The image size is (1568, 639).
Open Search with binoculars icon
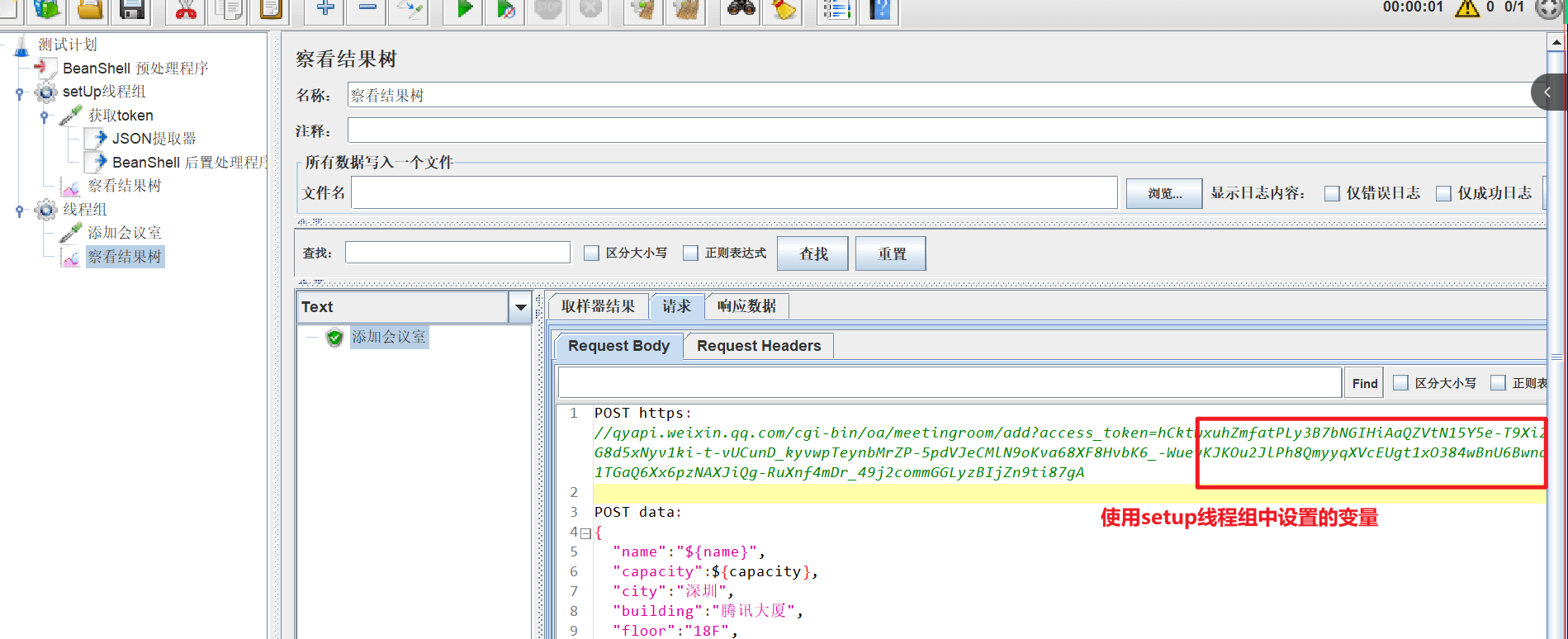click(x=741, y=9)
